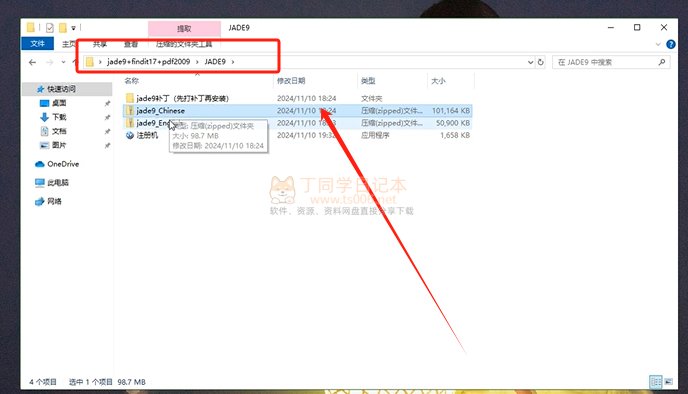Open the address bar history dropdown
This screenshot has width=688, height=394.
coord(530,62)
